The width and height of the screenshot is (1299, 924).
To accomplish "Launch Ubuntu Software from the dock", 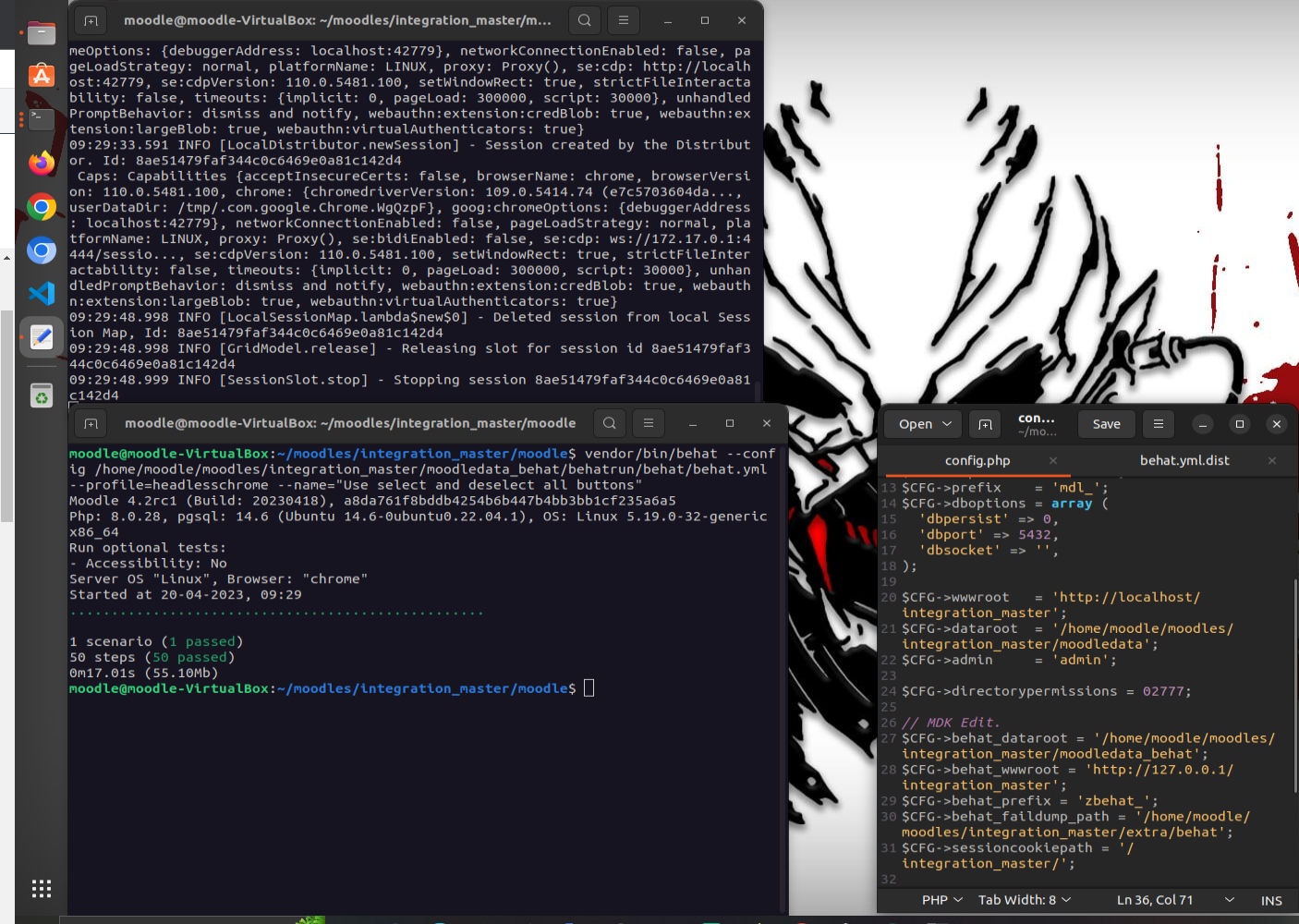I will 42,76.
